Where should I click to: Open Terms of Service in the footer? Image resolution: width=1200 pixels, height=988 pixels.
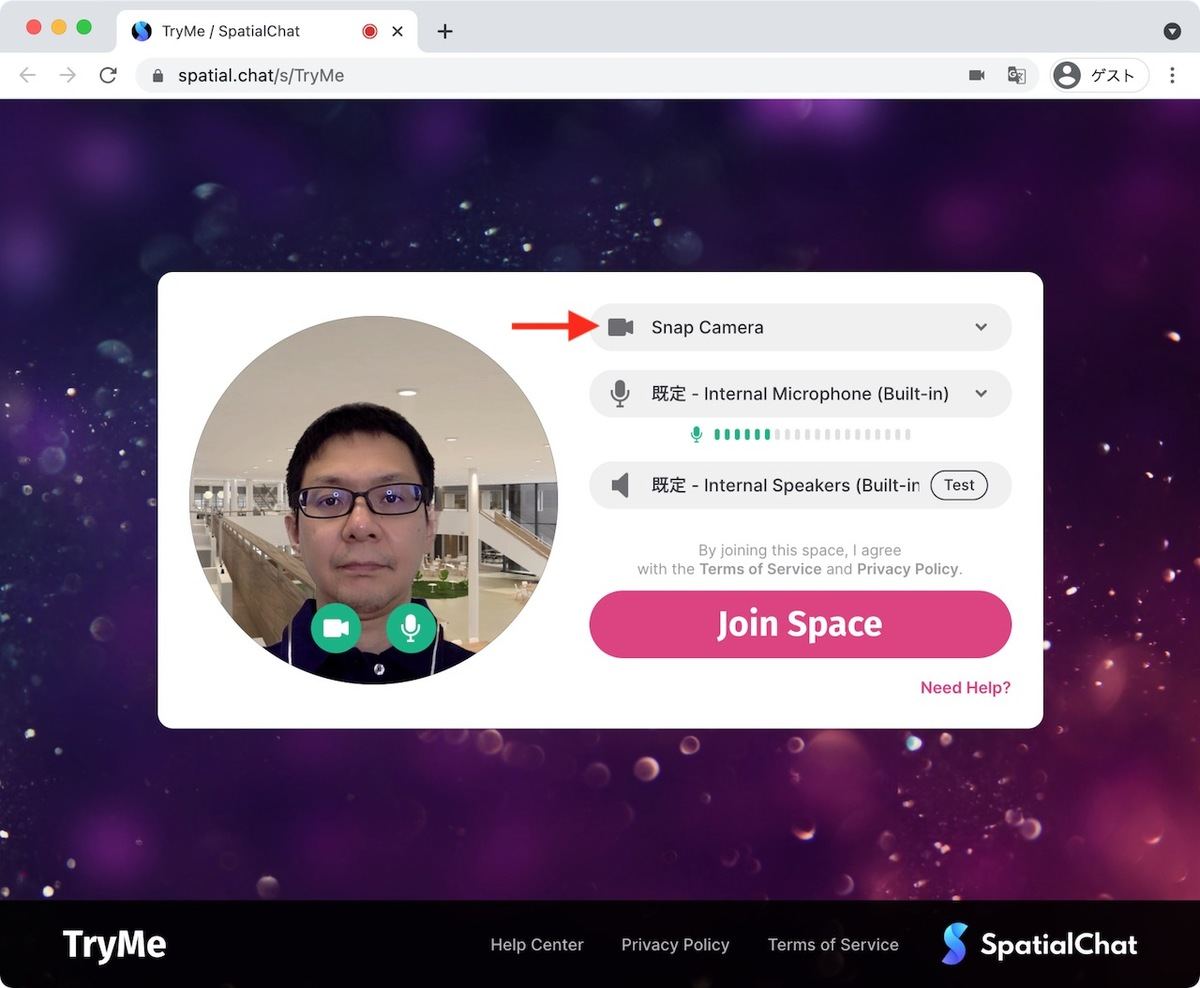click(x=833, y=945)
